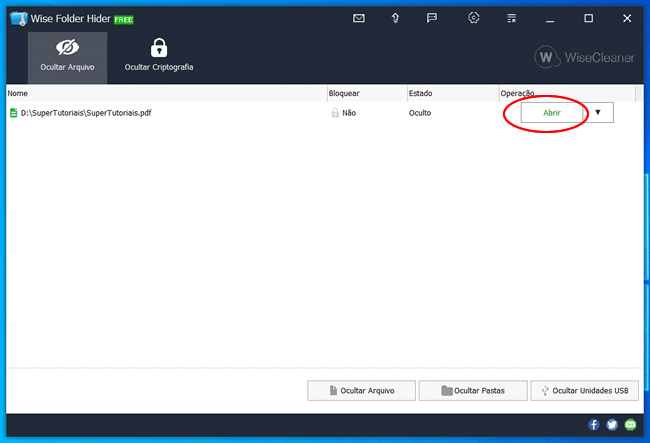Select the SuperTutoriais.pdf file row
The image size is (650, 443).
tap(86, 113)
